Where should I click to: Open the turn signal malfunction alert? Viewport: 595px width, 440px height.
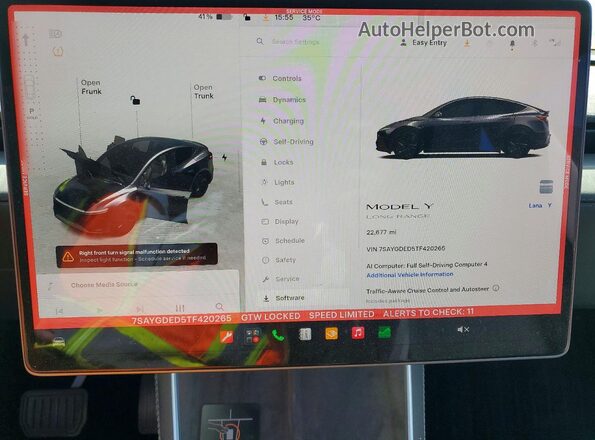pos(137,255)
